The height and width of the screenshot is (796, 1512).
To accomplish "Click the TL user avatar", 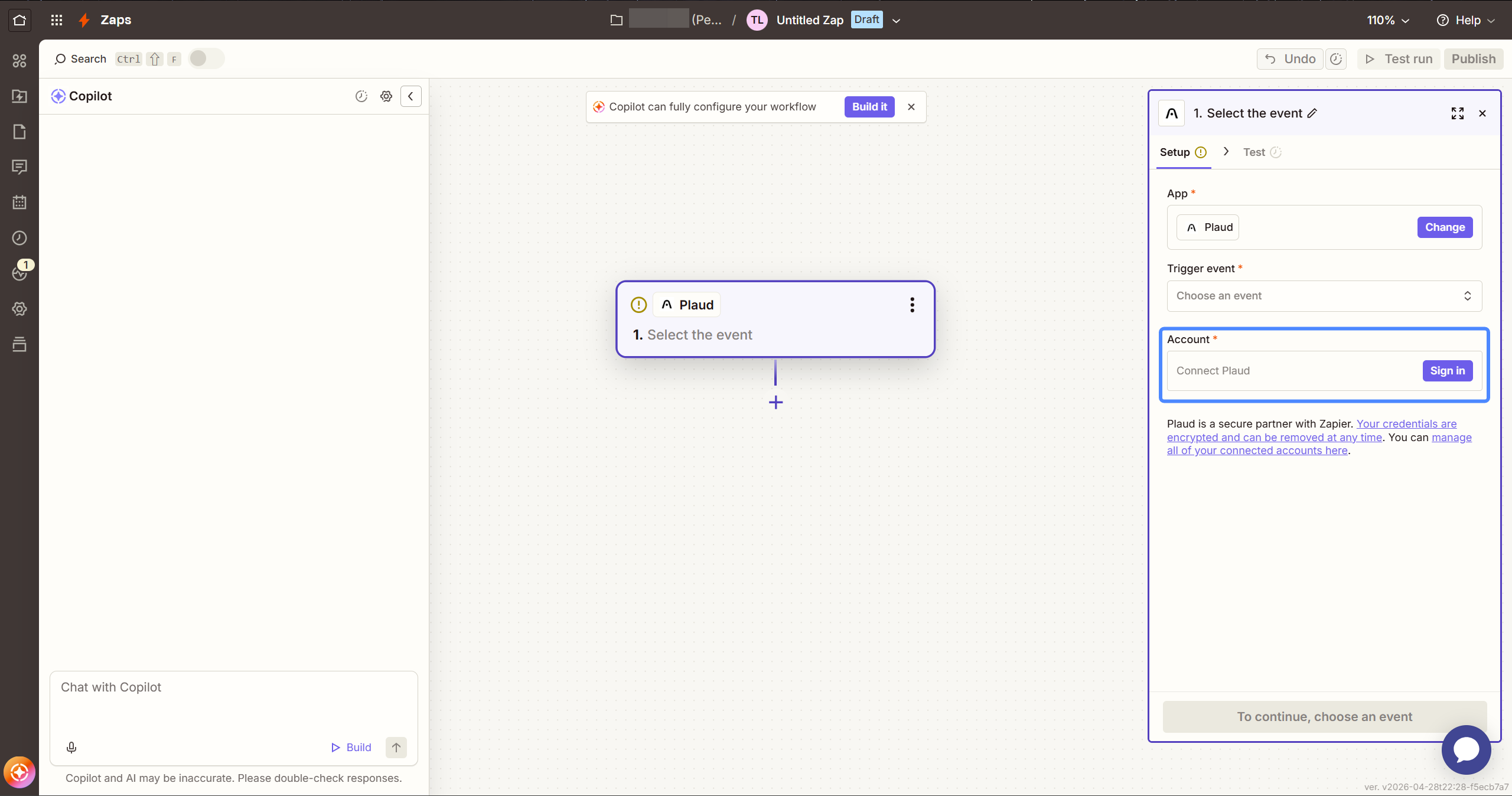I will coord(757,20).
